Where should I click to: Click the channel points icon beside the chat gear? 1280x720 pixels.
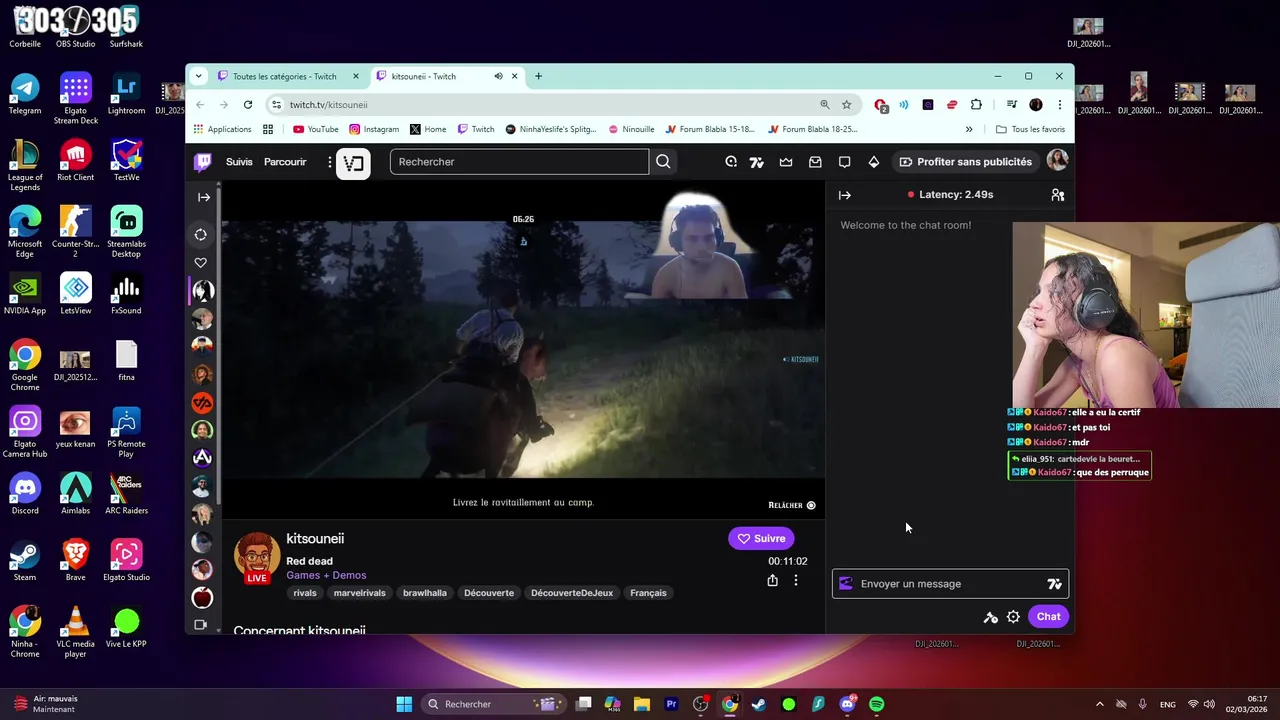[x=990, y=617]
